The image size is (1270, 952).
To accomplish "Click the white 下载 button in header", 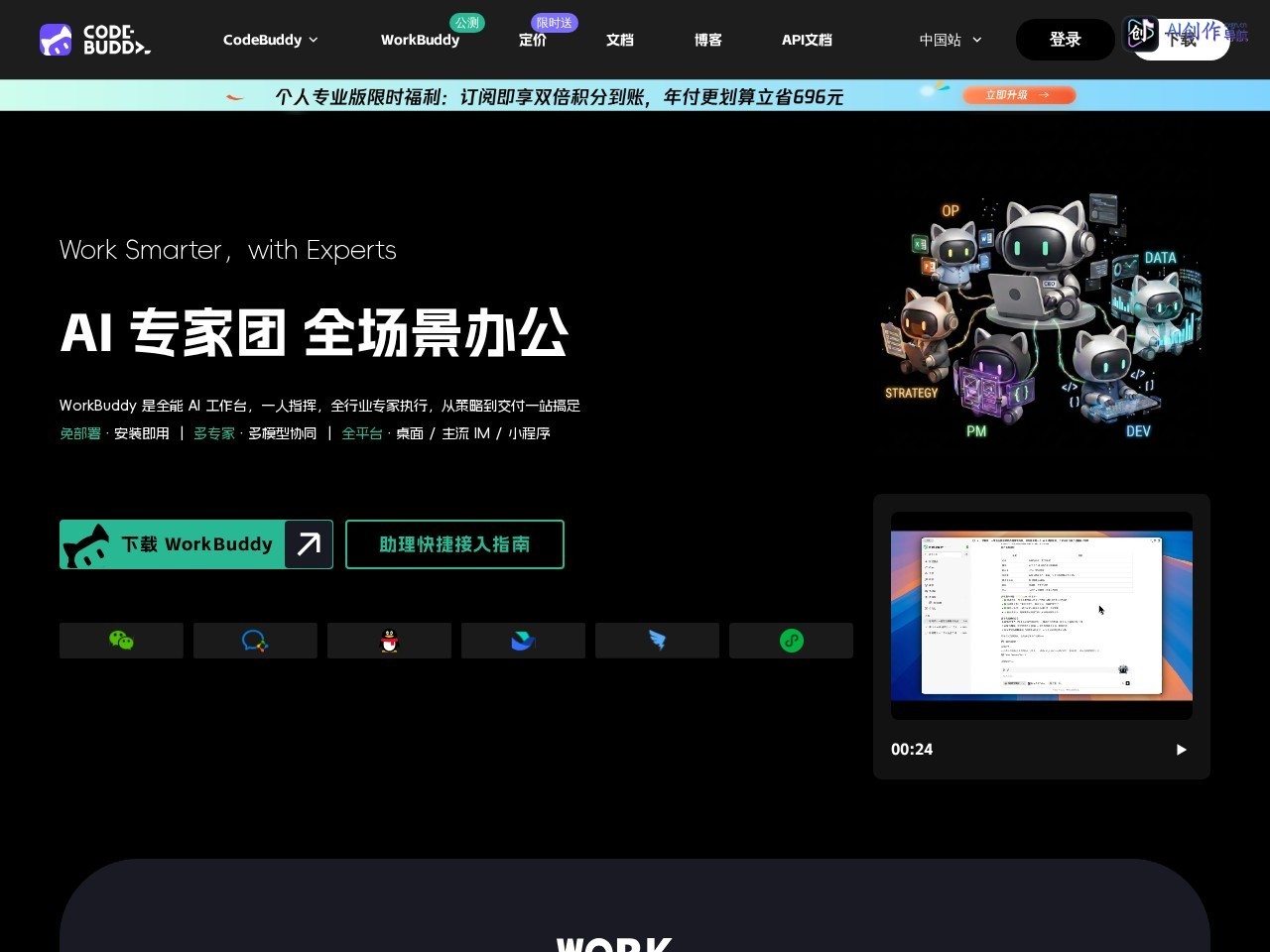I will [x=1181, y=42].
